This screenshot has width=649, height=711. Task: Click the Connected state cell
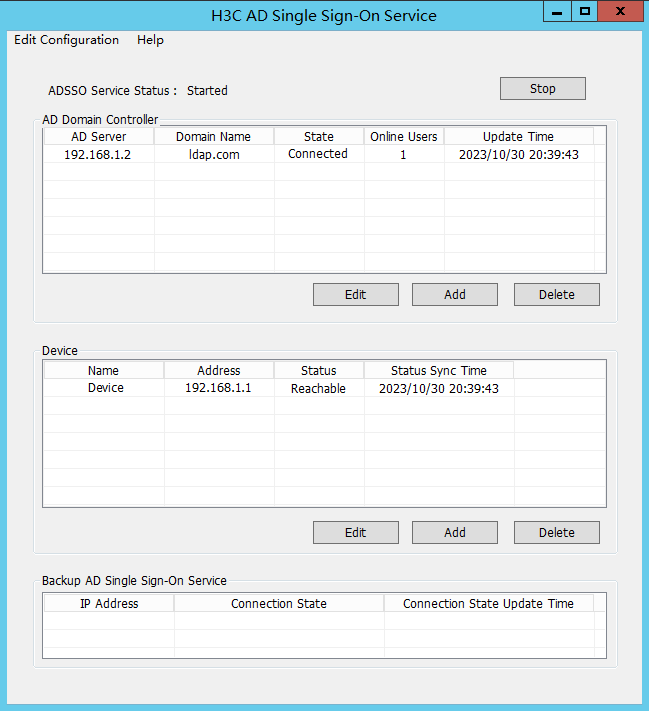pyautogui.click(x=318, y=154)
